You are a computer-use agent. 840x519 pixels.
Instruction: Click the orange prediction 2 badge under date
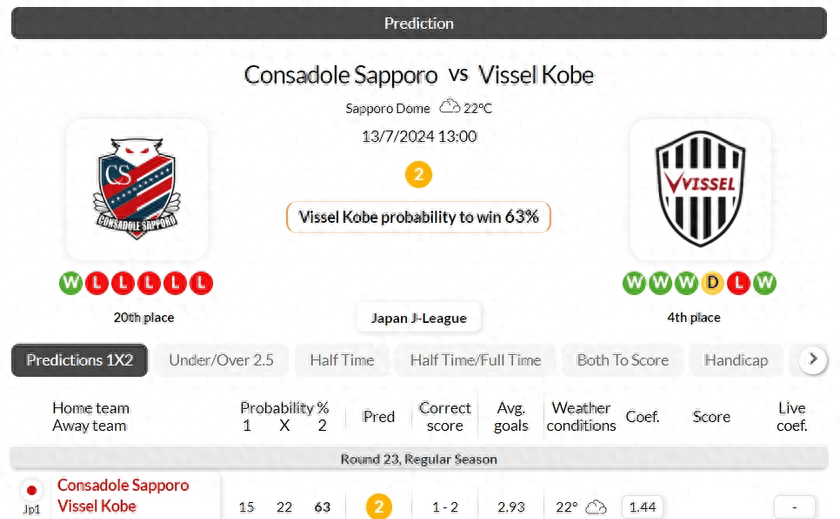418,175
